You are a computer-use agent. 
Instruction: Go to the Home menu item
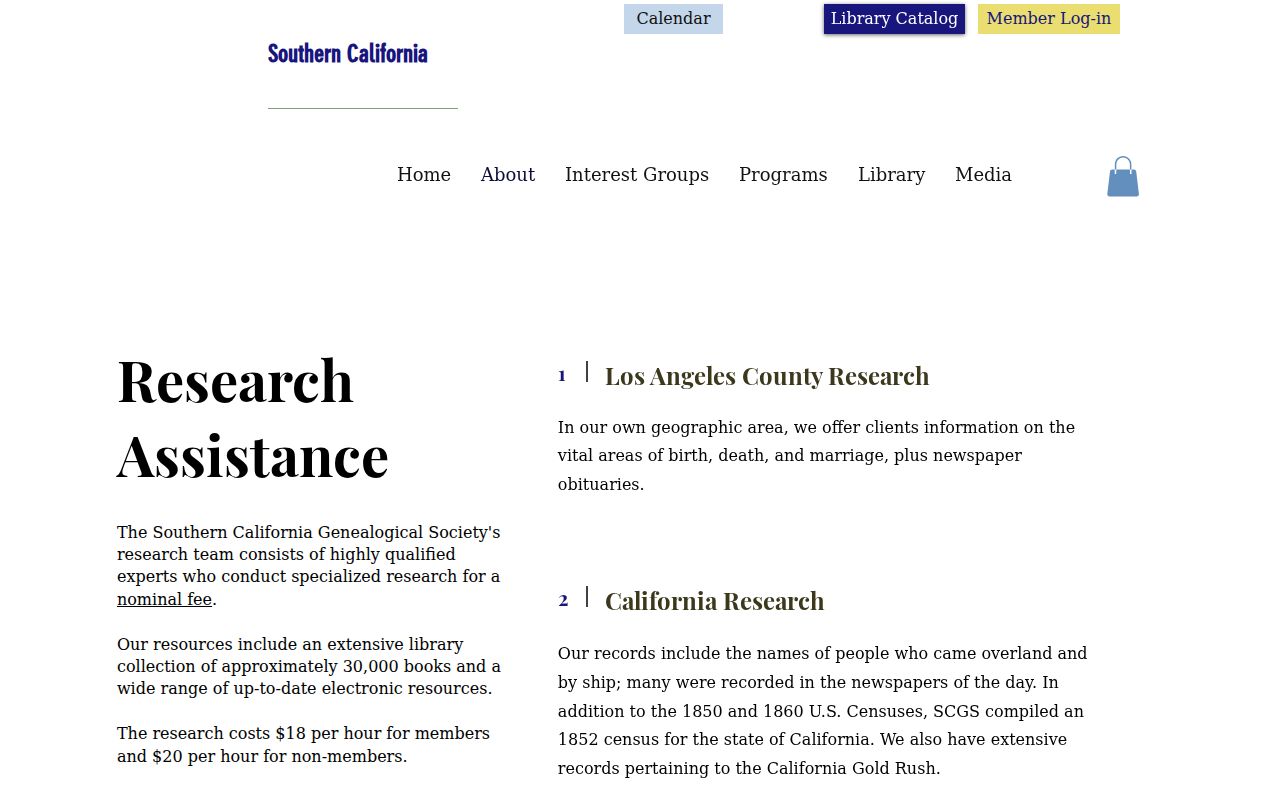tap(424, 175)
